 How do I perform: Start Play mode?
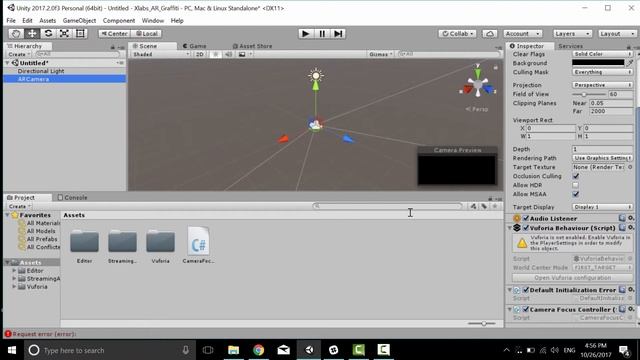(x=305, y=33)
